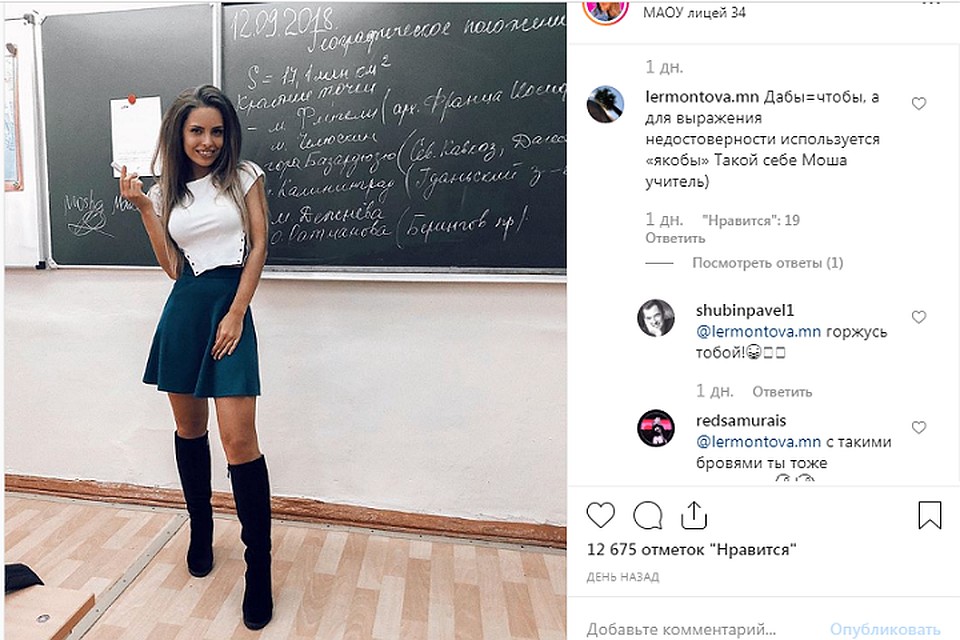Like the lermontova.mn comment
Screen dimensions: 960x640
click(x=918, y=104)
